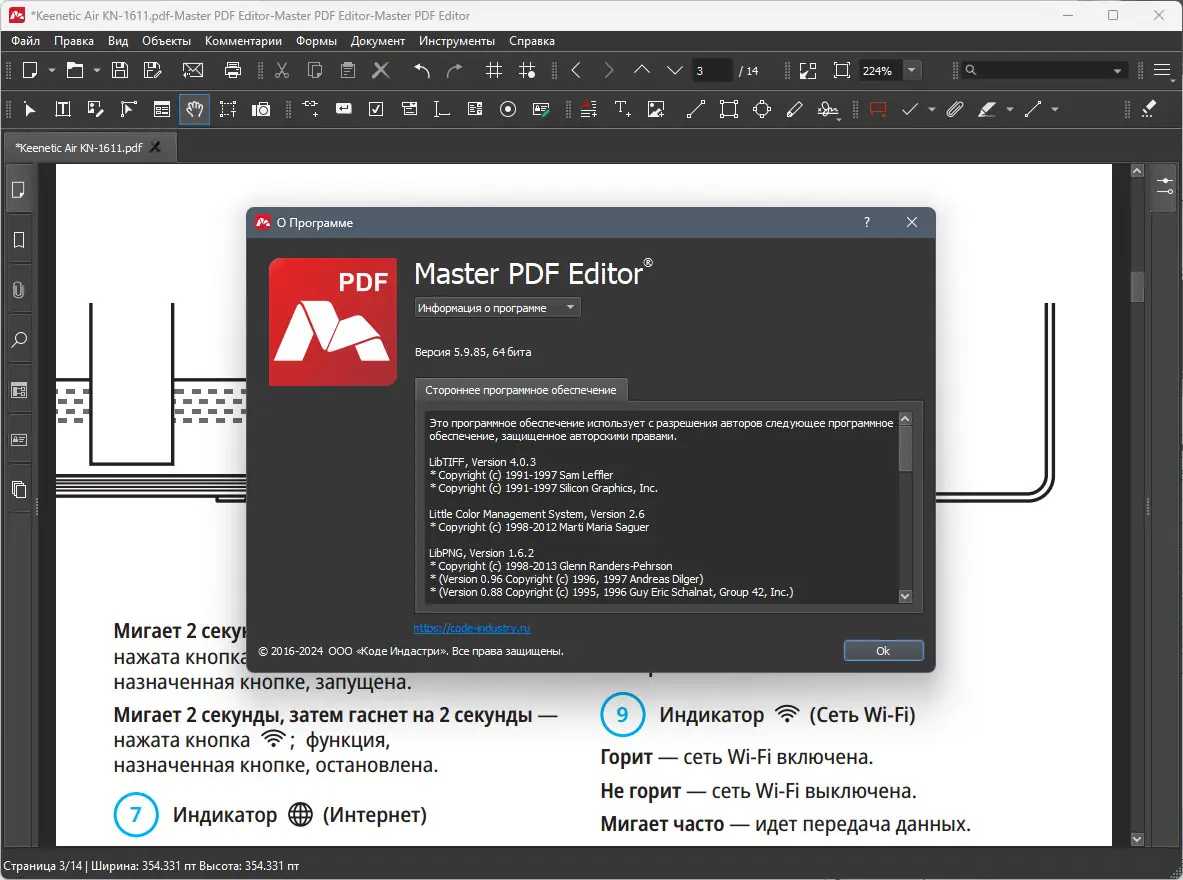Close the Keenetic Air KN-1611.pdf tab
The image size is (1183, 880).
(155, 147)
